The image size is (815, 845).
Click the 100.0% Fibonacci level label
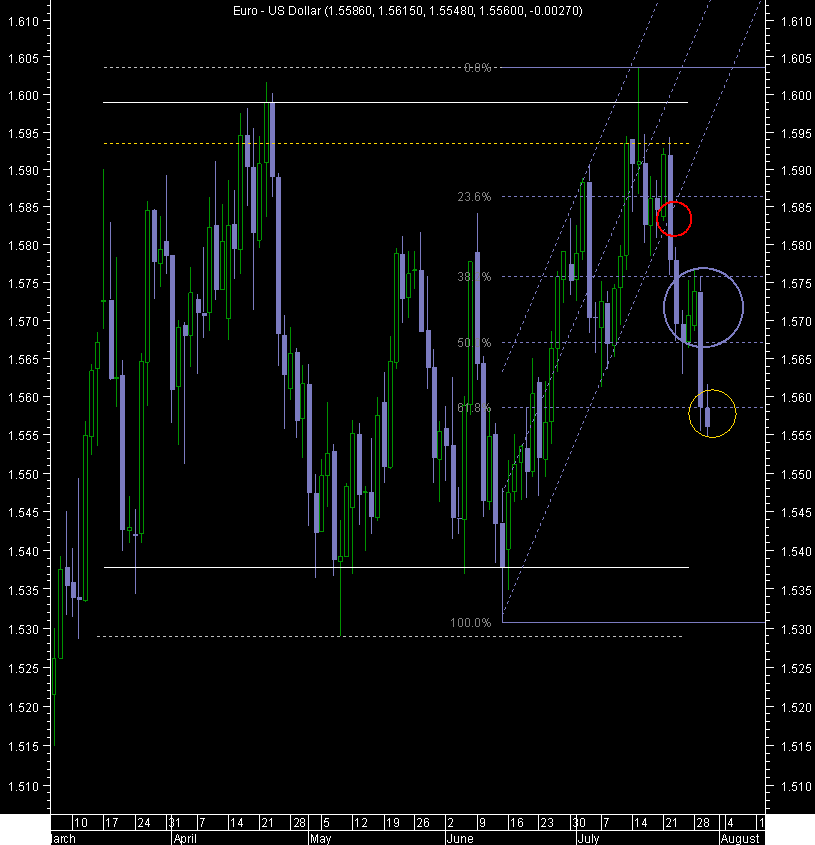(x=471, y=623)
